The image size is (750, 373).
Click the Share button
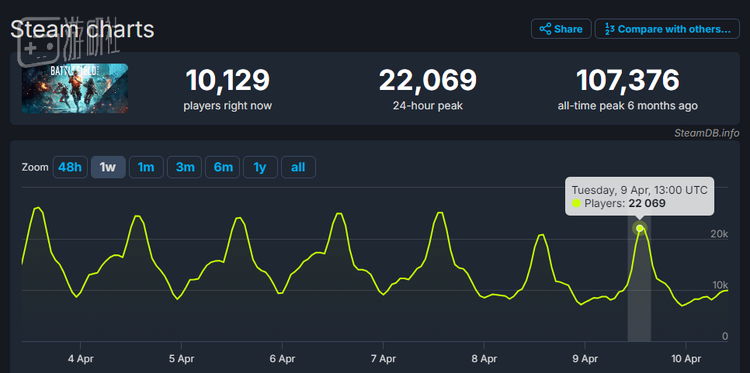pyautogui.click(x=561, y=29)
